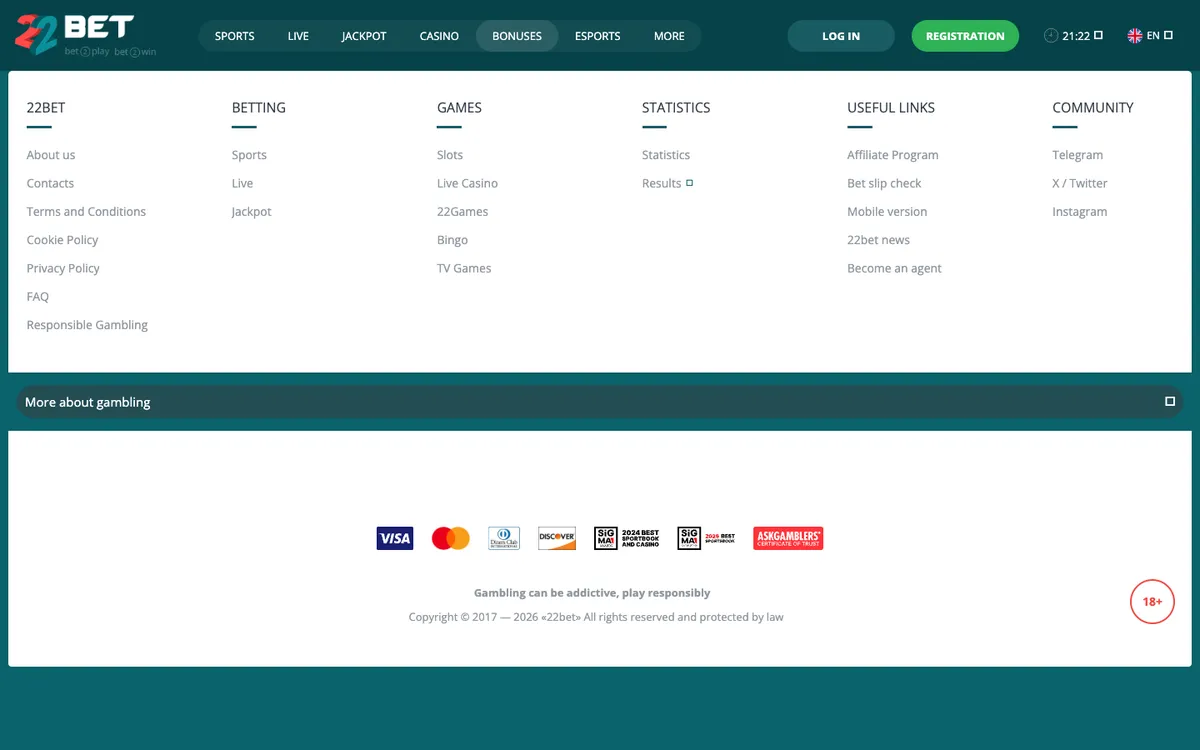Click the SiGMA 2025 Best Sportsbook badge
1200x750 pixels.
[707, 539]
